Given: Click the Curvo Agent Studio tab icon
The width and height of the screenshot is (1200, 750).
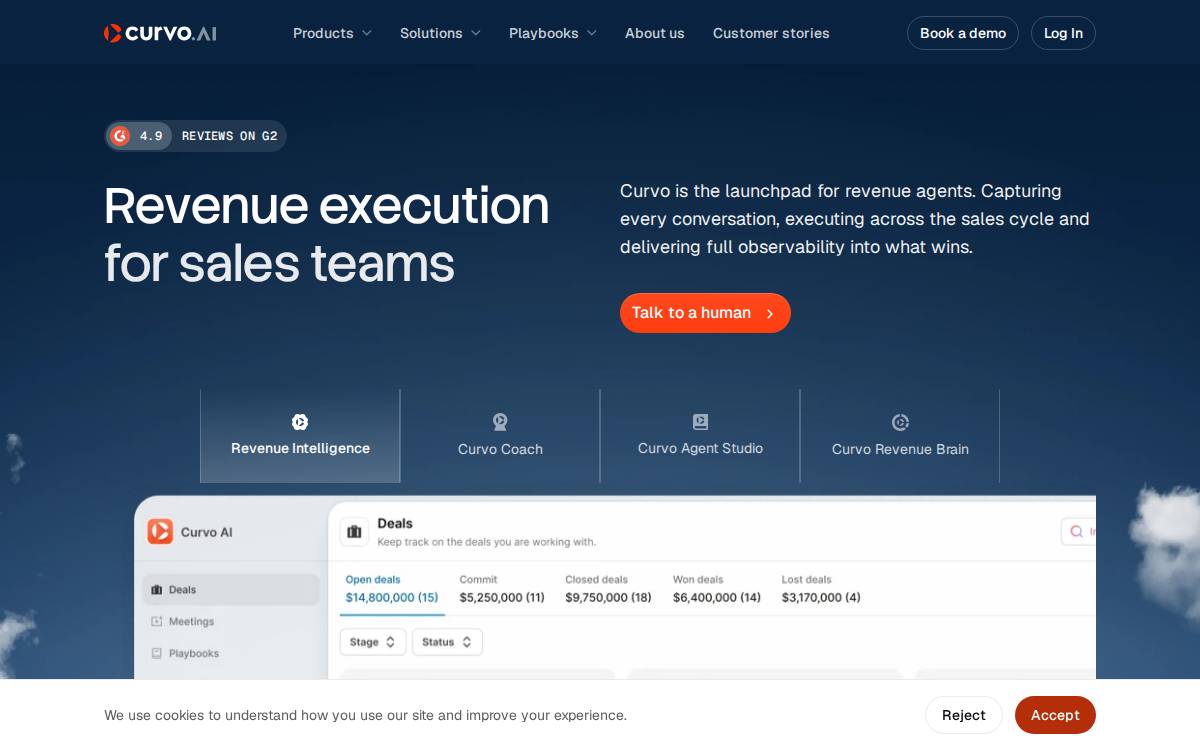Looking at the screenshot, I should point(700,422).
